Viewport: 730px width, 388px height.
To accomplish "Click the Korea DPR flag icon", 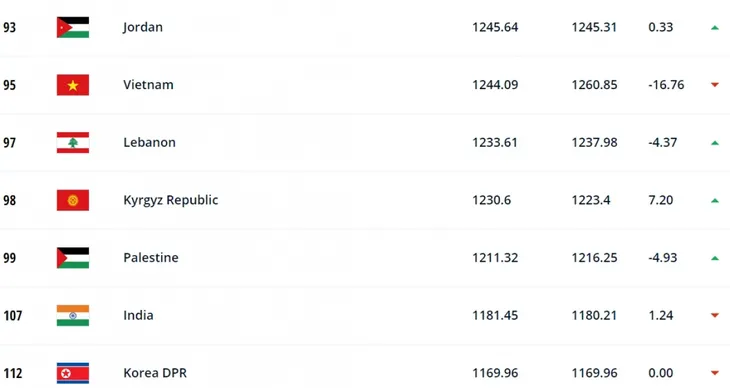I will click(73, 373).
